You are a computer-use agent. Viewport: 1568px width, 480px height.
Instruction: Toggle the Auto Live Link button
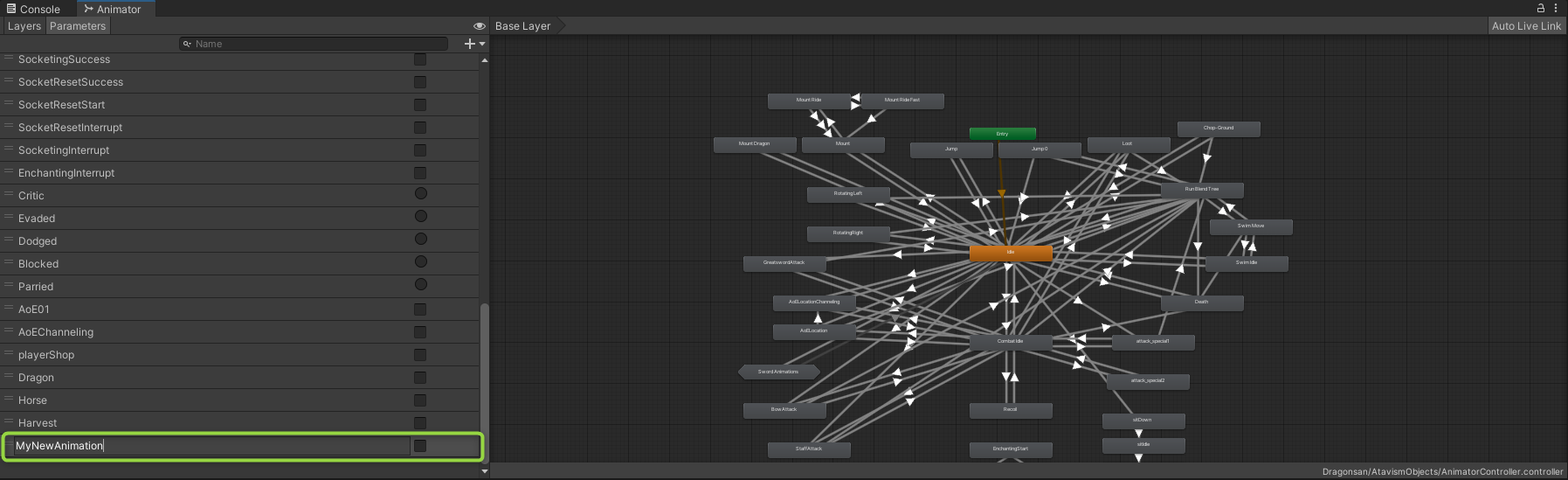[x=1525, y=26]
